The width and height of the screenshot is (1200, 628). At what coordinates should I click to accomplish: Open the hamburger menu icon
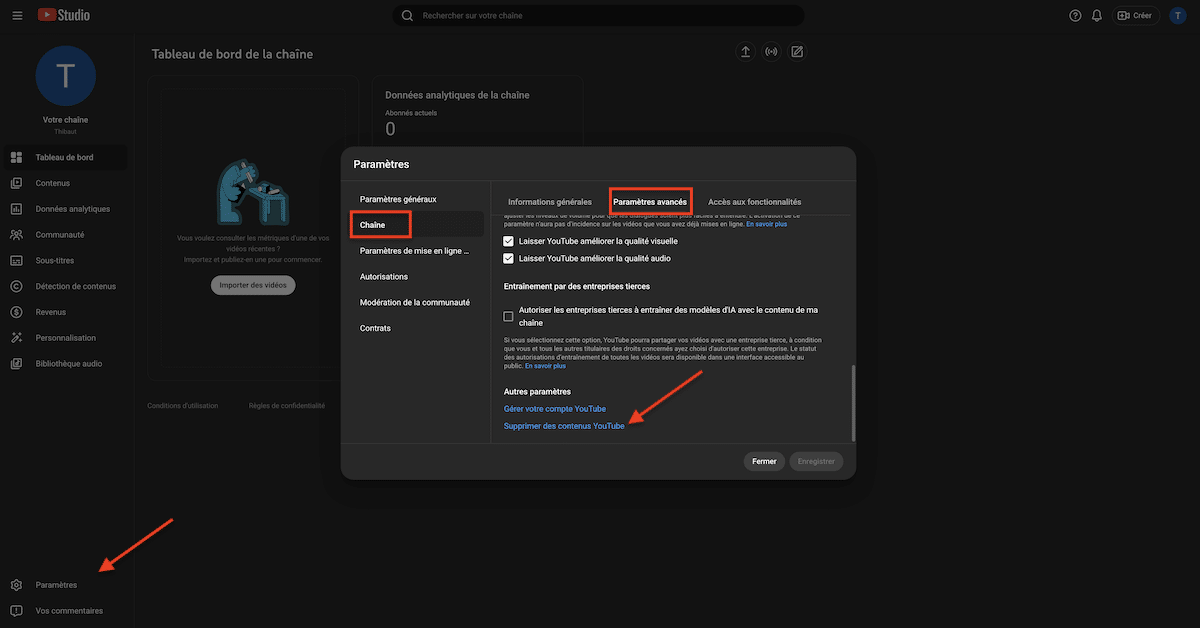[17, 15]
